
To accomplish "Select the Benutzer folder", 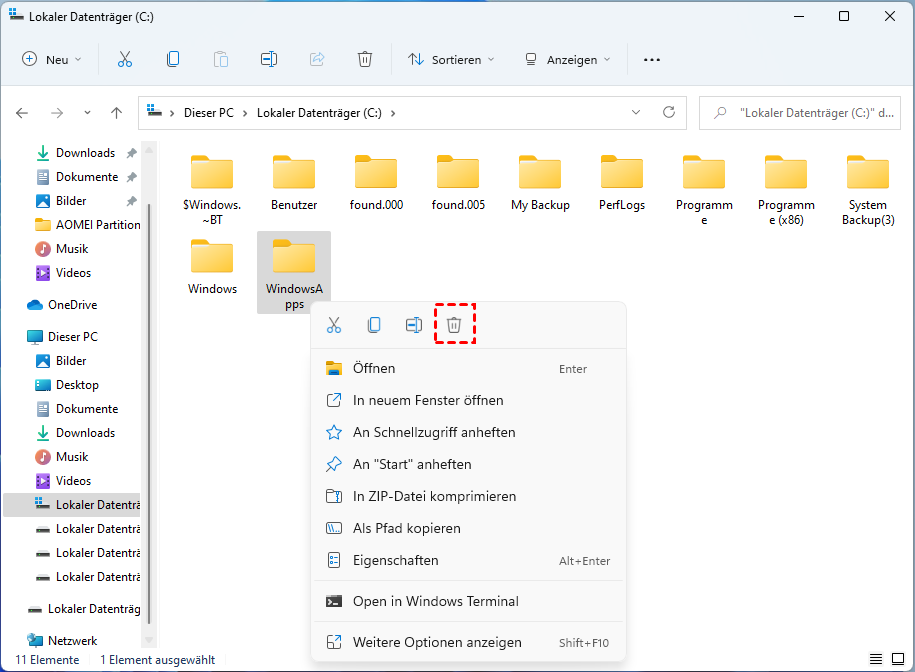I will tap(294, 183).
